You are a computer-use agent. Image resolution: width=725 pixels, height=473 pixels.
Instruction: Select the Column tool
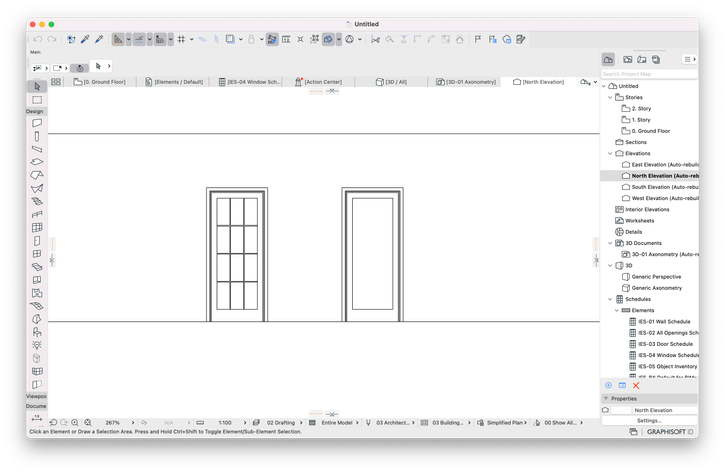pos(37,136)
